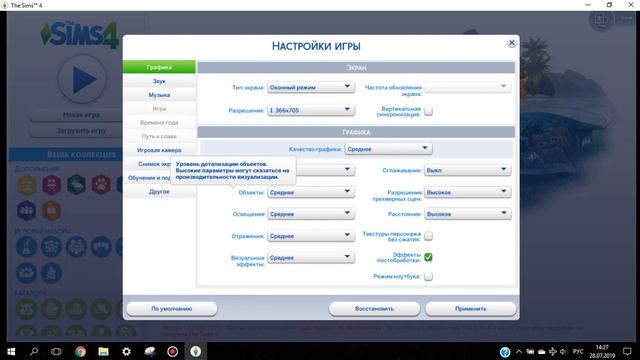Expand the Качество графики dropdown
640x360 pixels.
[388, 149]
